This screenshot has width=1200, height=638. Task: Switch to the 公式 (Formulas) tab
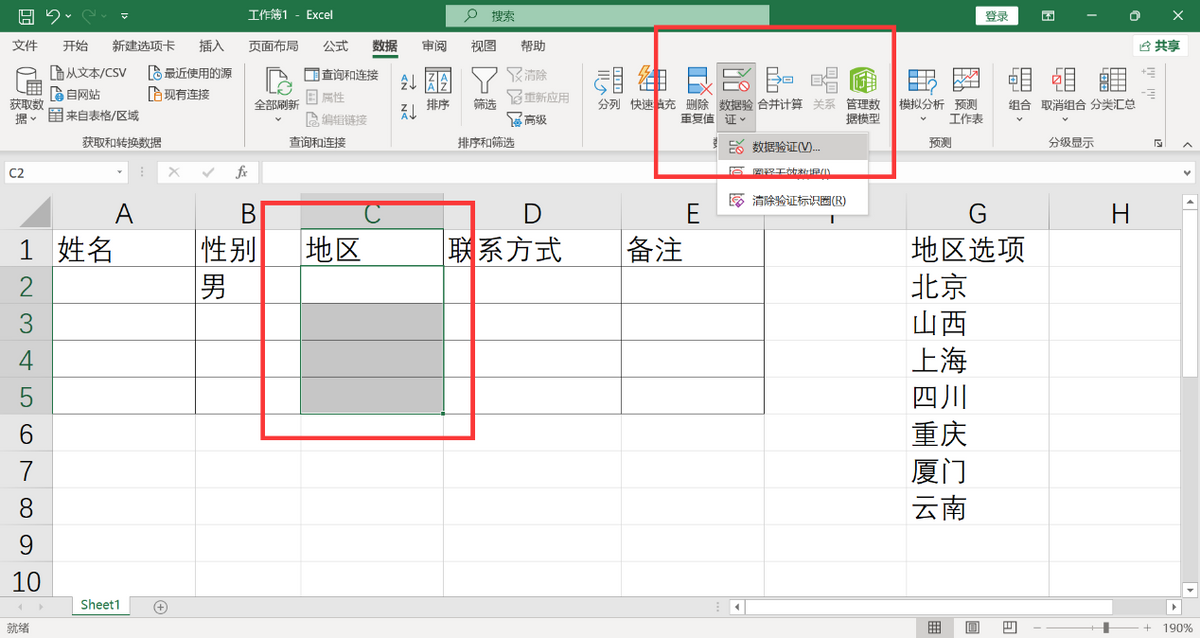click(x=335, y=46)
